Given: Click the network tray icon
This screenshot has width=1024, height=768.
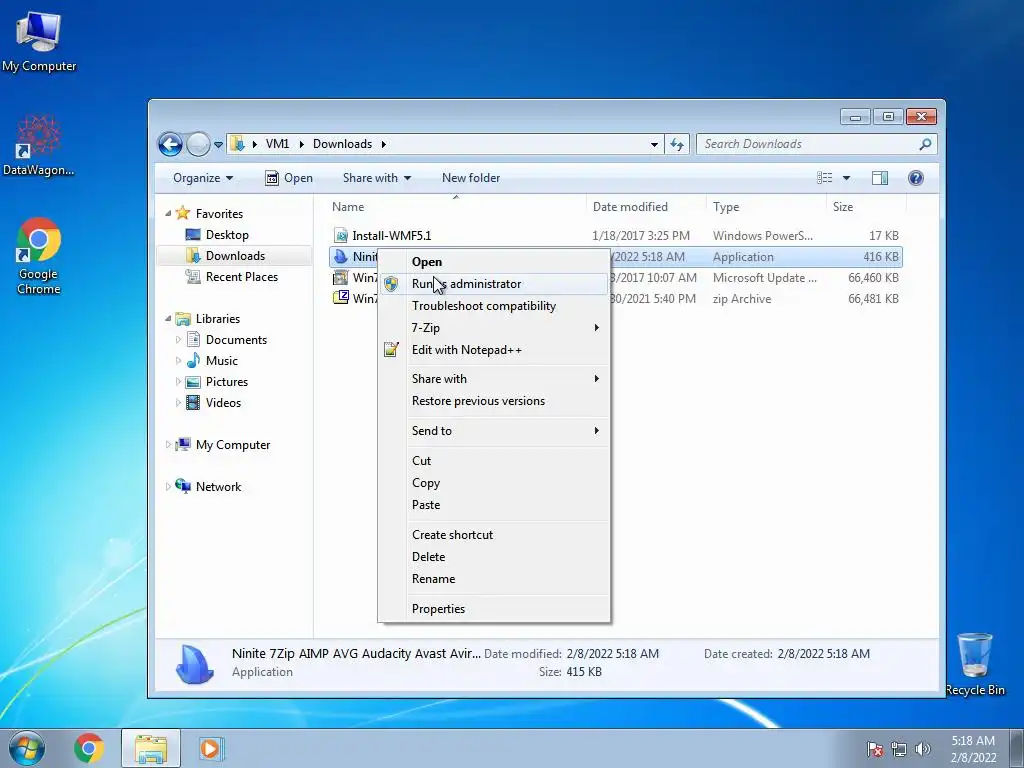Looking at the screenshot, I should pyautogui.click(x=899, y=749).
